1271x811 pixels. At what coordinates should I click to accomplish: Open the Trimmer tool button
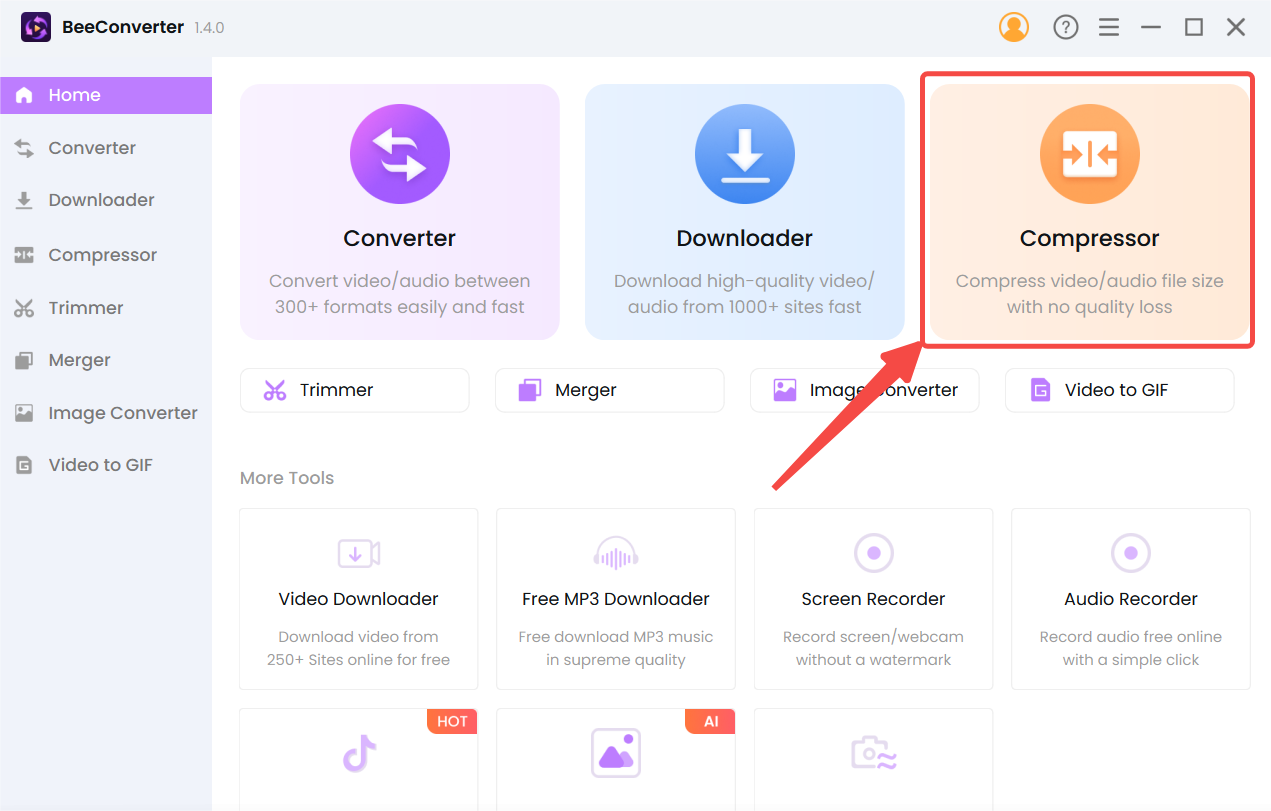(354, 390)
